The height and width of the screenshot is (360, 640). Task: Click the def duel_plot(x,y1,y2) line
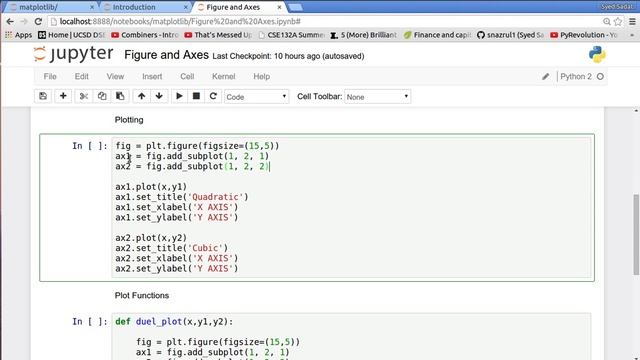pos(174,322)
